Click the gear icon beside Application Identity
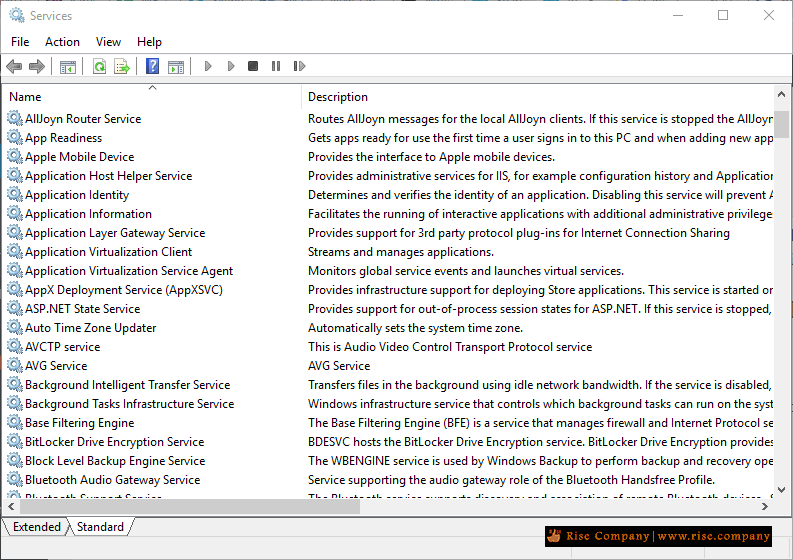The image size is (793, 560). [15, 194]
